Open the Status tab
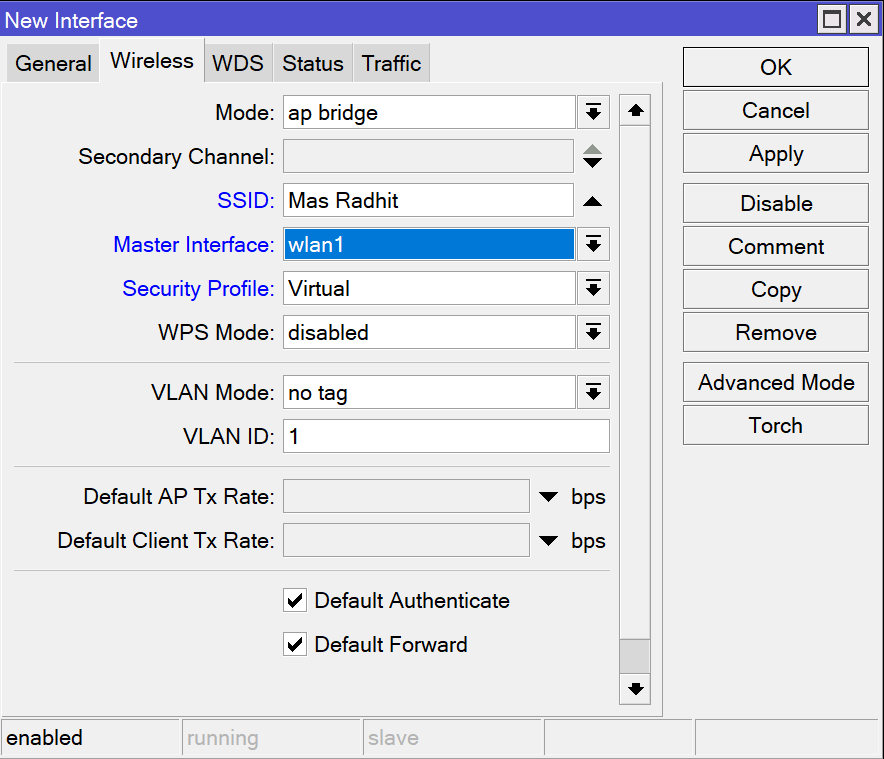The image size is (884, 759). 313,63
